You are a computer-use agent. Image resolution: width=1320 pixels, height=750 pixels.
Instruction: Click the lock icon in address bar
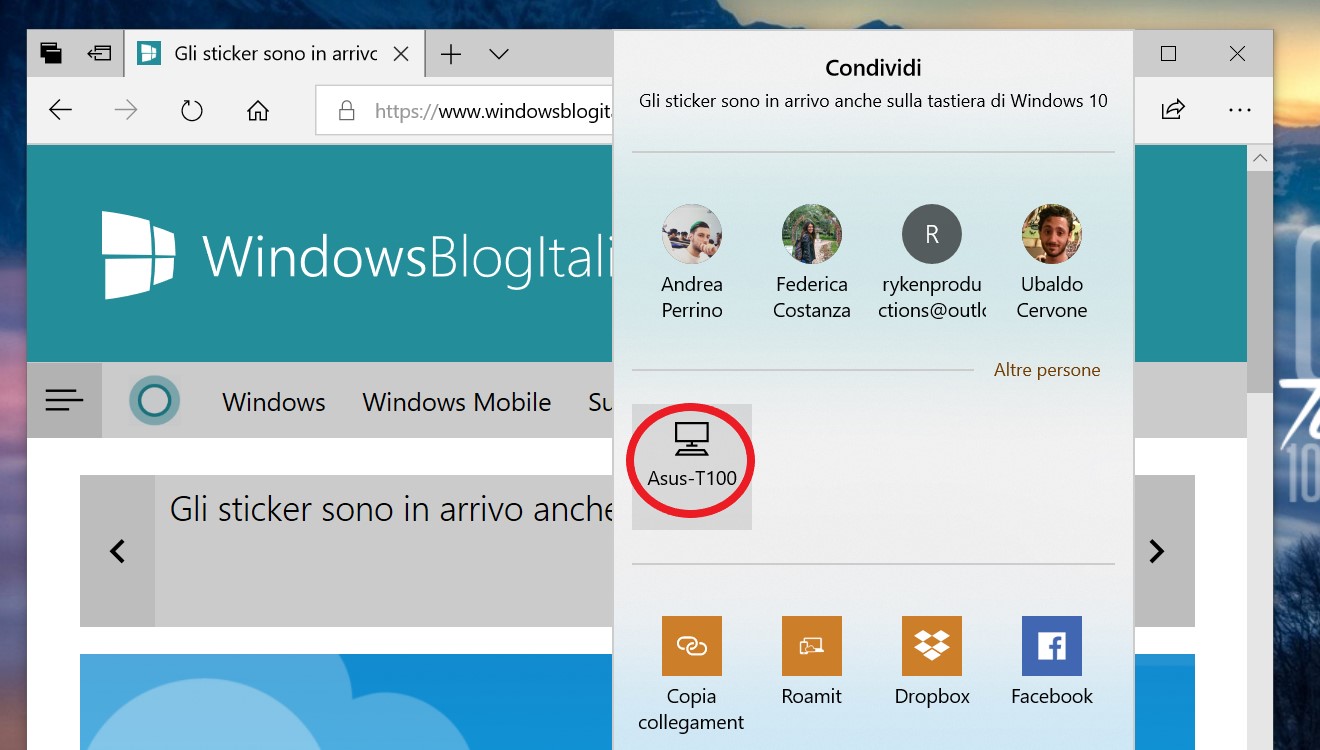(347, 110)
